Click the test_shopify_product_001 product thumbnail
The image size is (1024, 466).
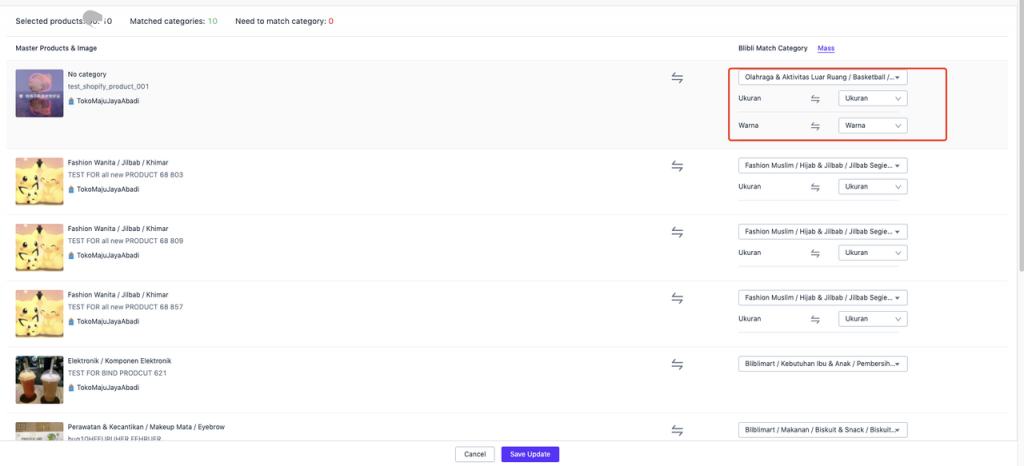pos(39,93)
